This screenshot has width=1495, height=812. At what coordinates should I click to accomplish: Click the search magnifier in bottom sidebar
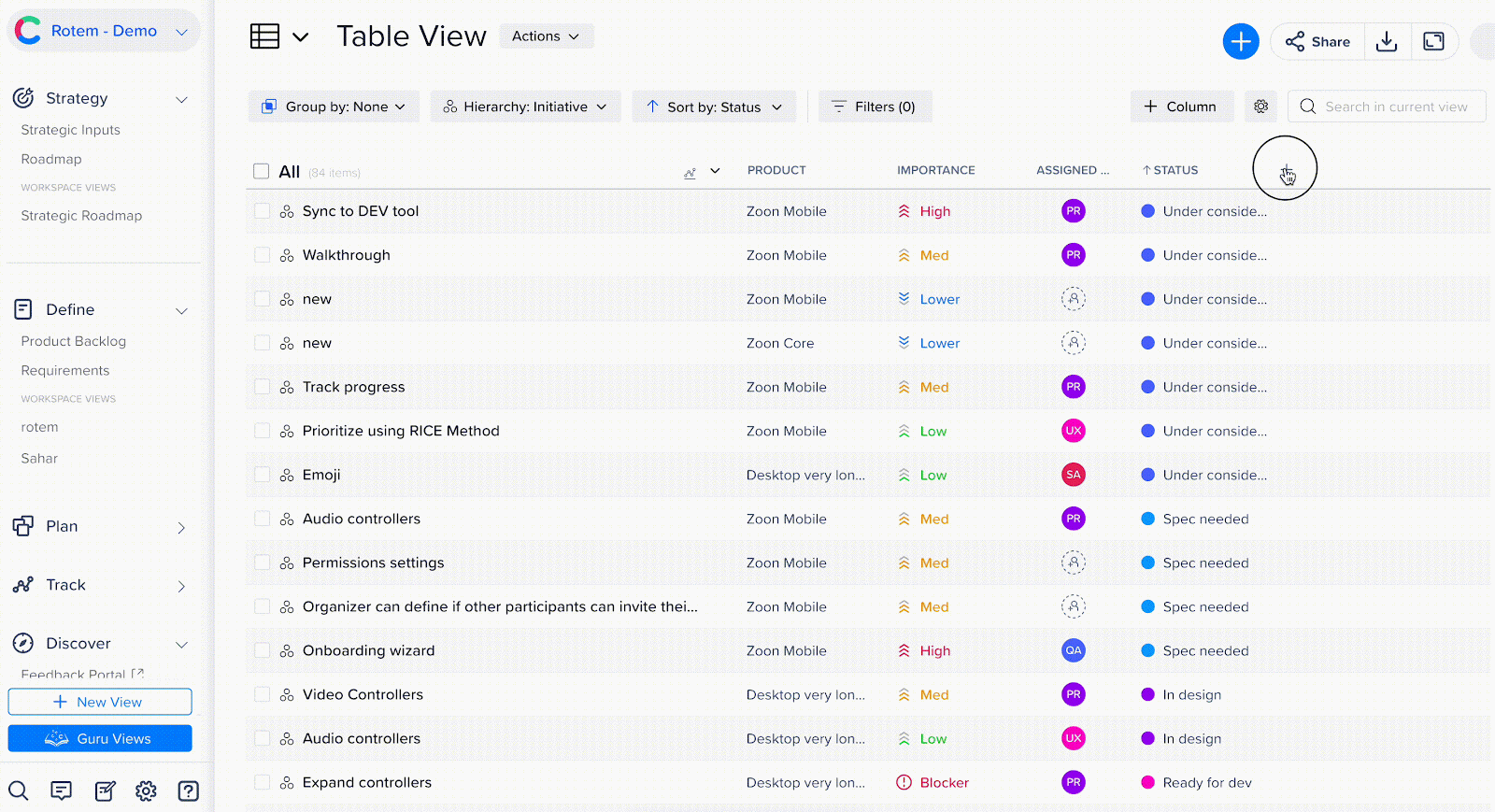tap(19, 791)
